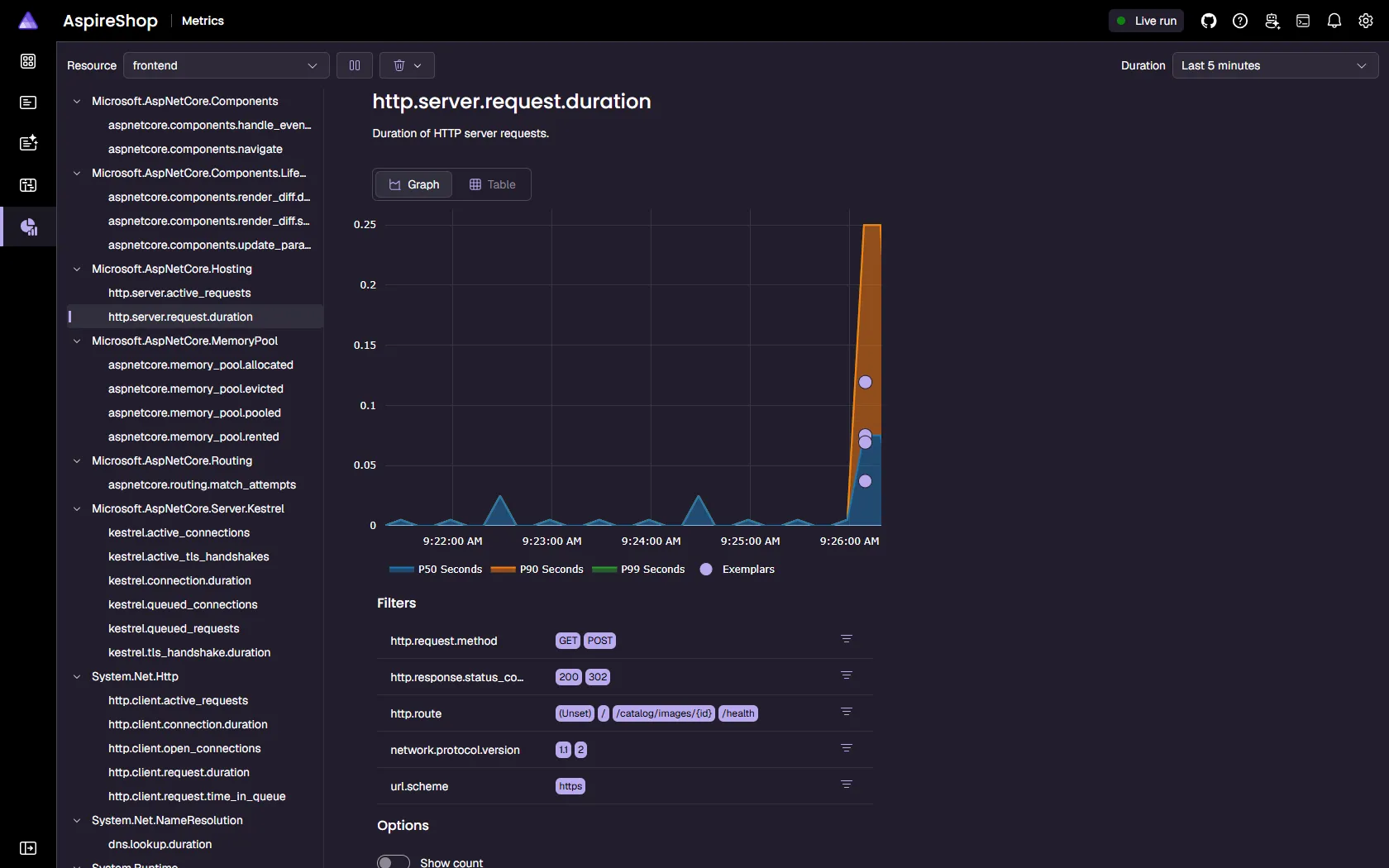Screen dimensions: 1389x868
Task: Open the remove data trash menu
Action: 407,65
